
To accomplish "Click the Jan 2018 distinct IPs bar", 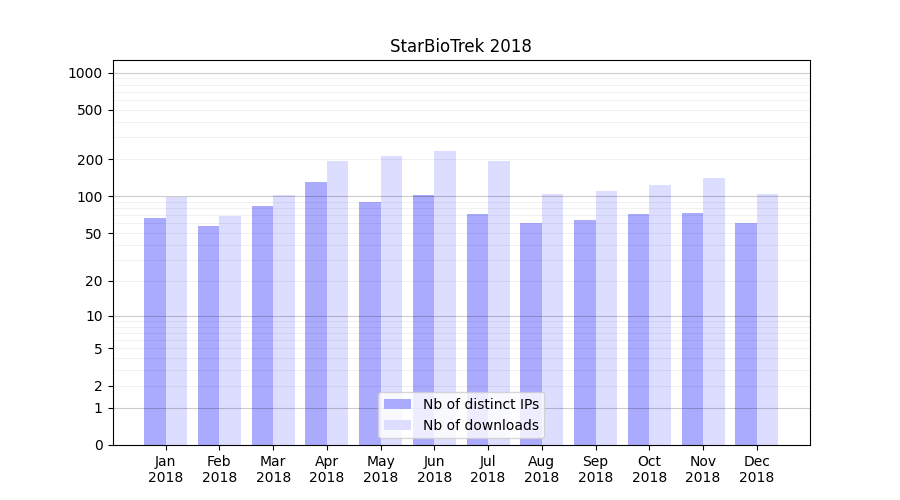I will 155,330.
